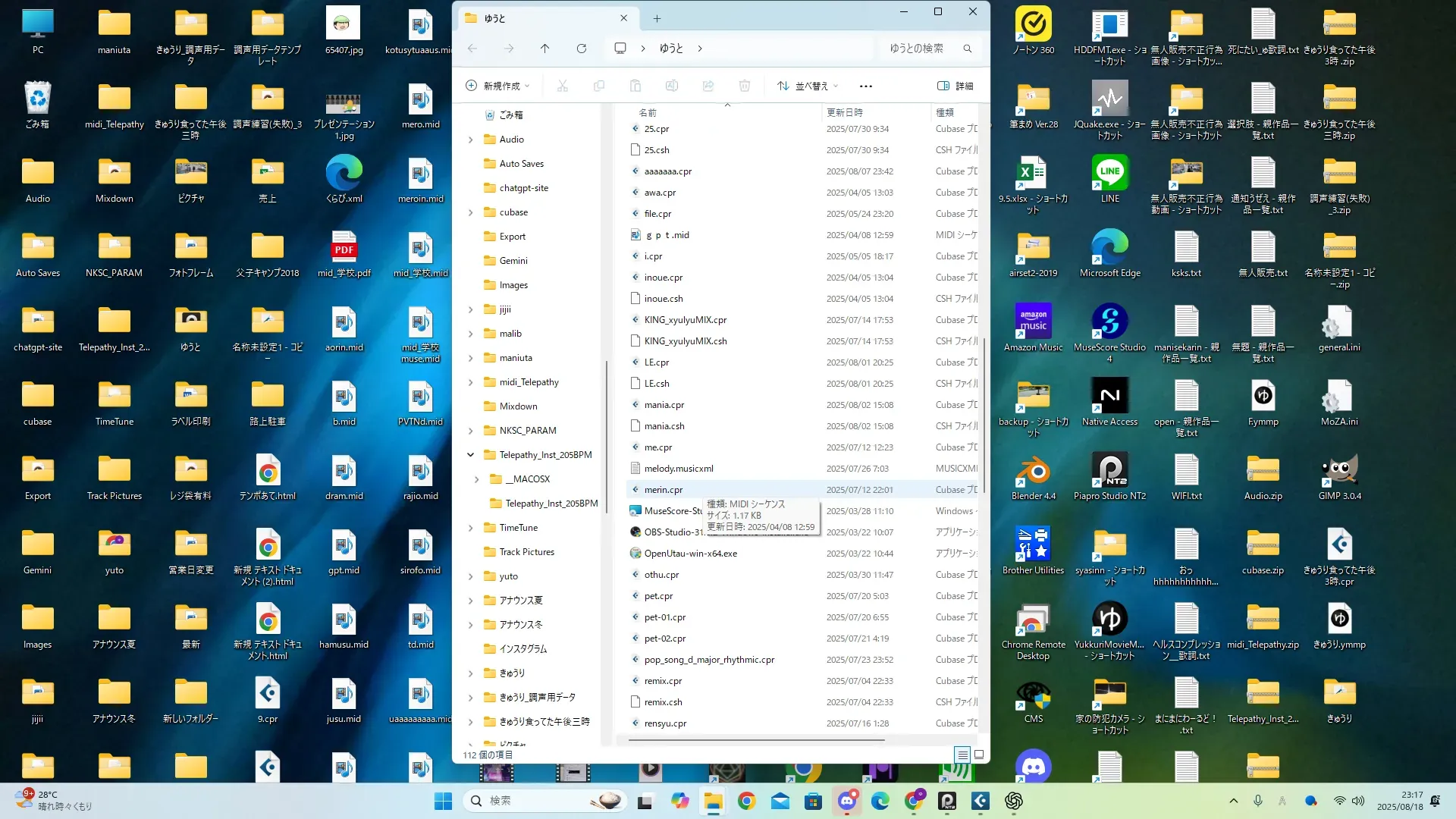Open the More options ellipsis menu
The width and height of the screenshot is (1456, 819).
865,86
